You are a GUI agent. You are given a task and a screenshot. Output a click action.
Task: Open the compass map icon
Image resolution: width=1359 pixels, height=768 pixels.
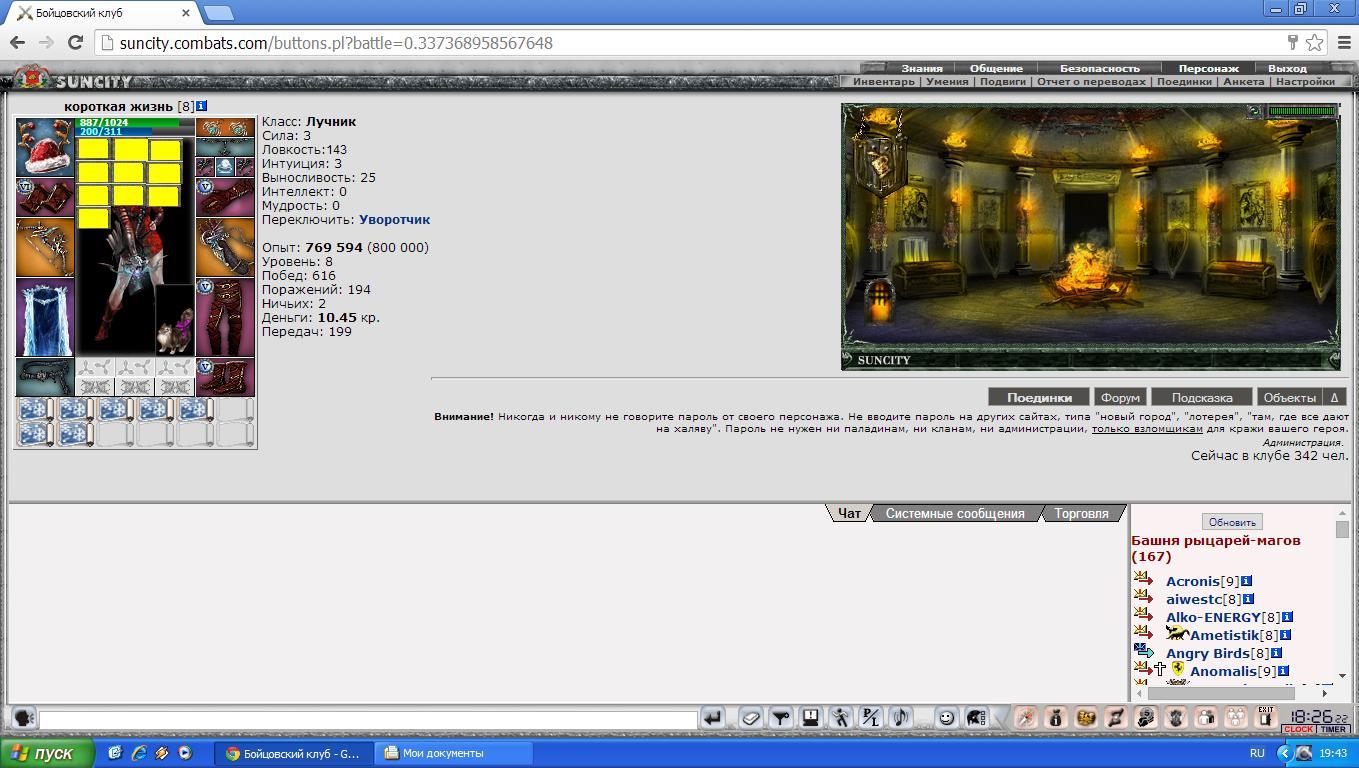coord(1026,717)
